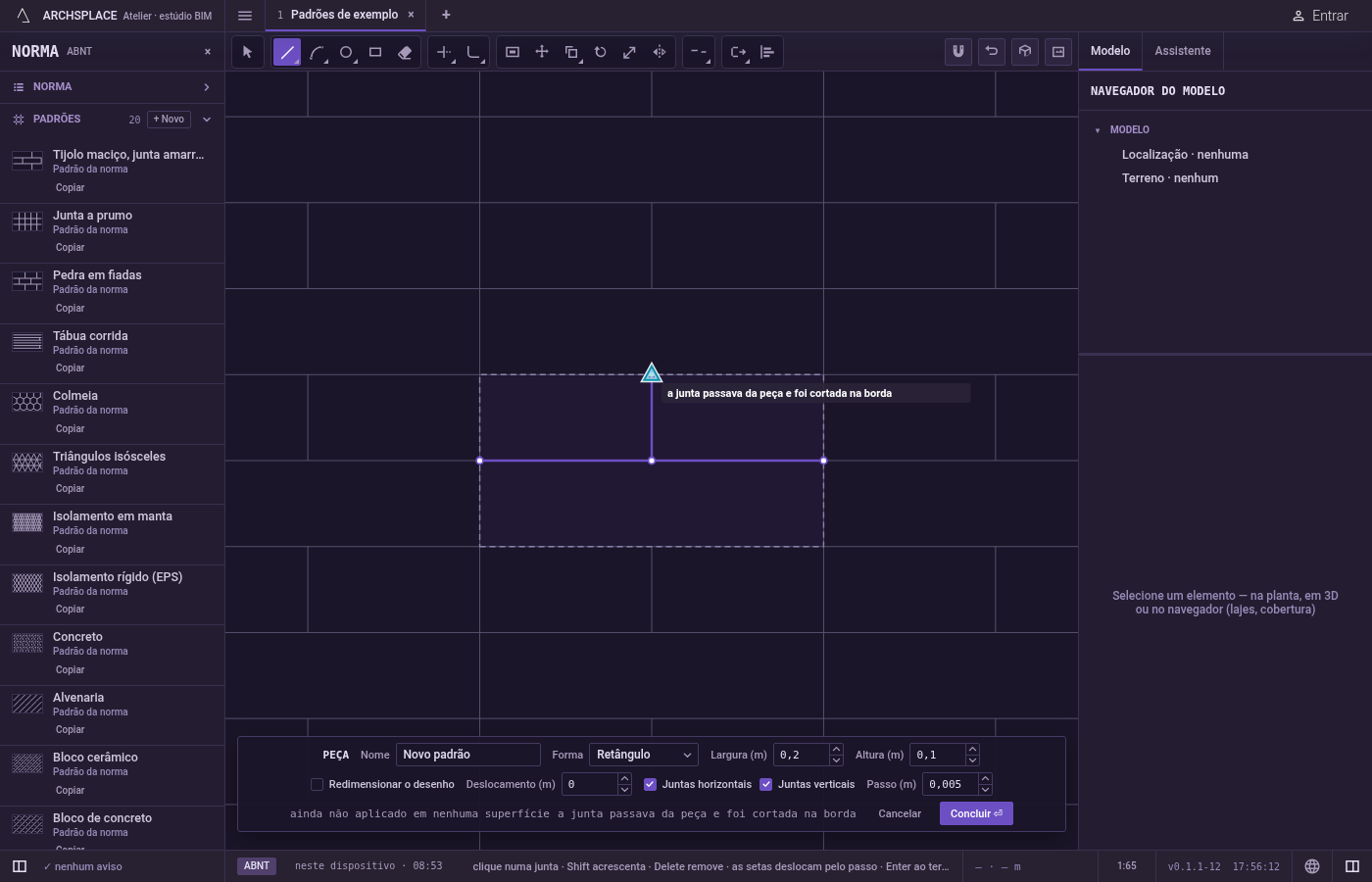Select the rectangle drawing tool
Viewport: 1372px width, 882px height.
coord(375,52)
